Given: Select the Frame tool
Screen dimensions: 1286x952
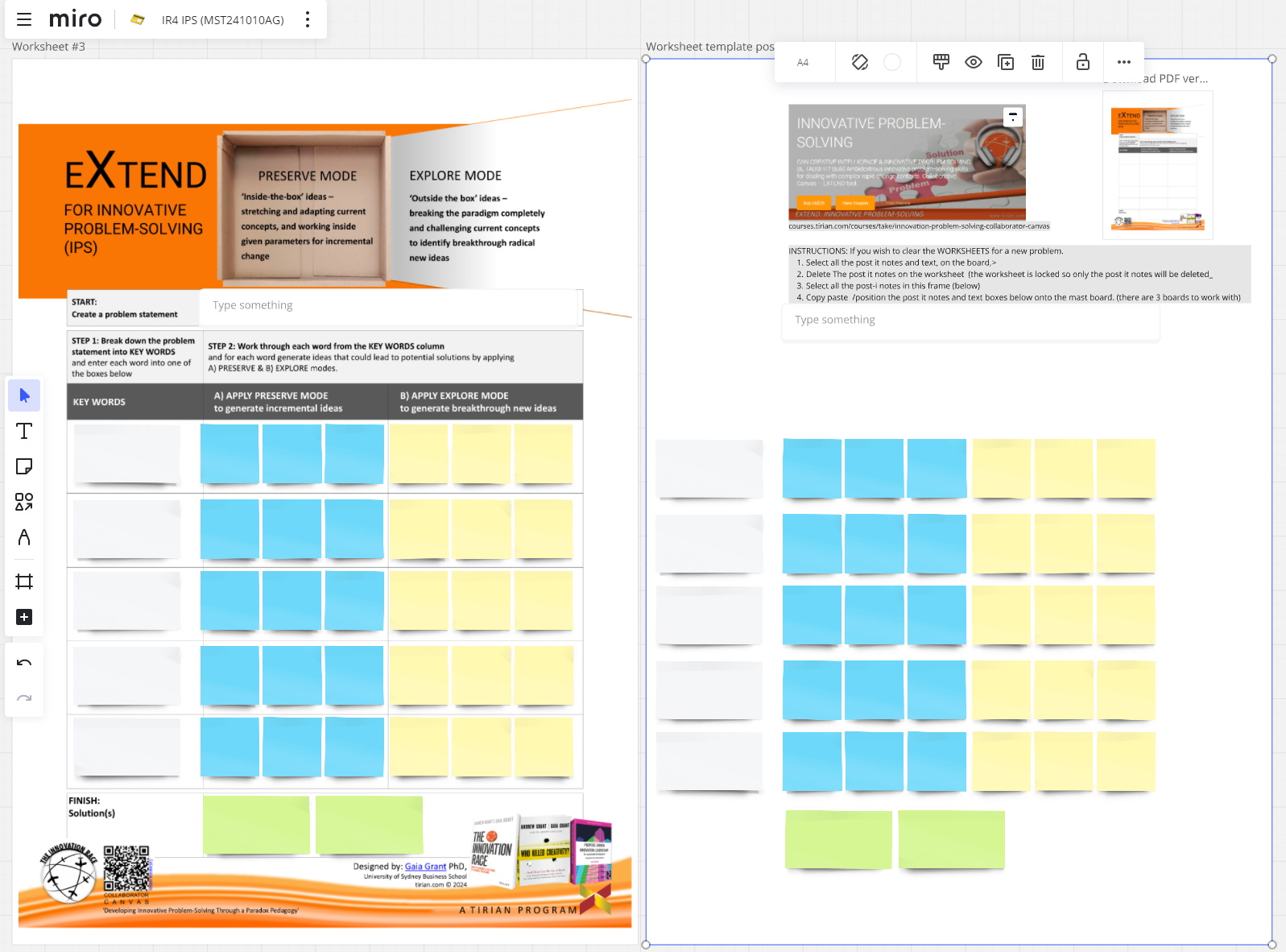Looking at the screenshot, I should click(x=24, y=582).
